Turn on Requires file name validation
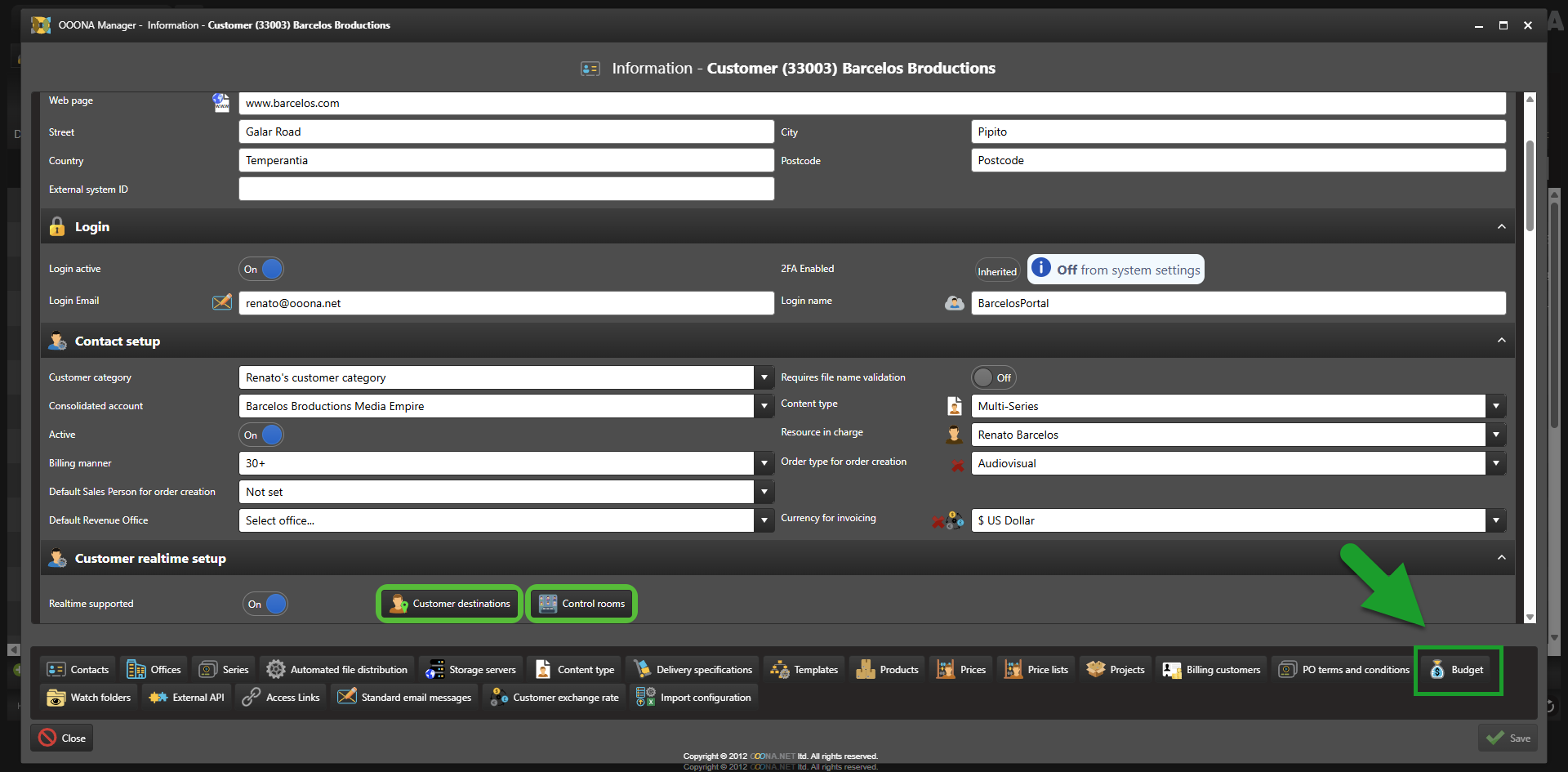 point(993,377)
